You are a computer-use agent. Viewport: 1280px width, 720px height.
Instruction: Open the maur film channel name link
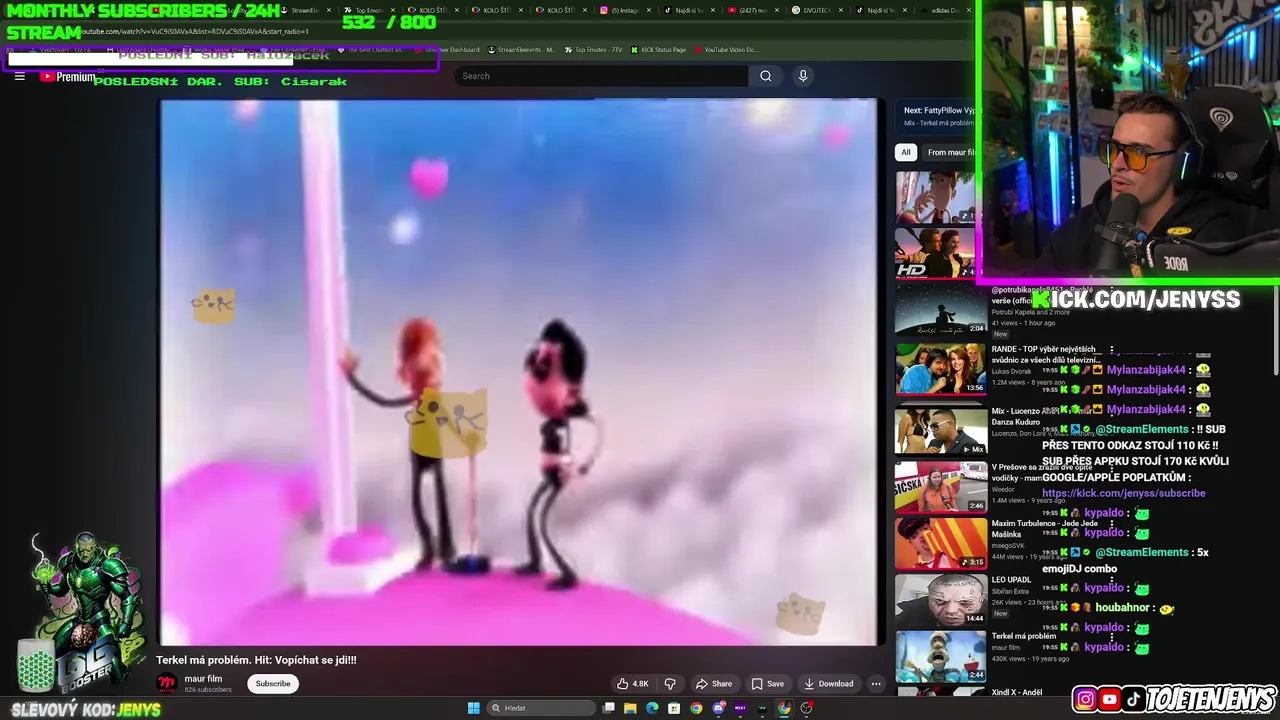tap(204, 679)
